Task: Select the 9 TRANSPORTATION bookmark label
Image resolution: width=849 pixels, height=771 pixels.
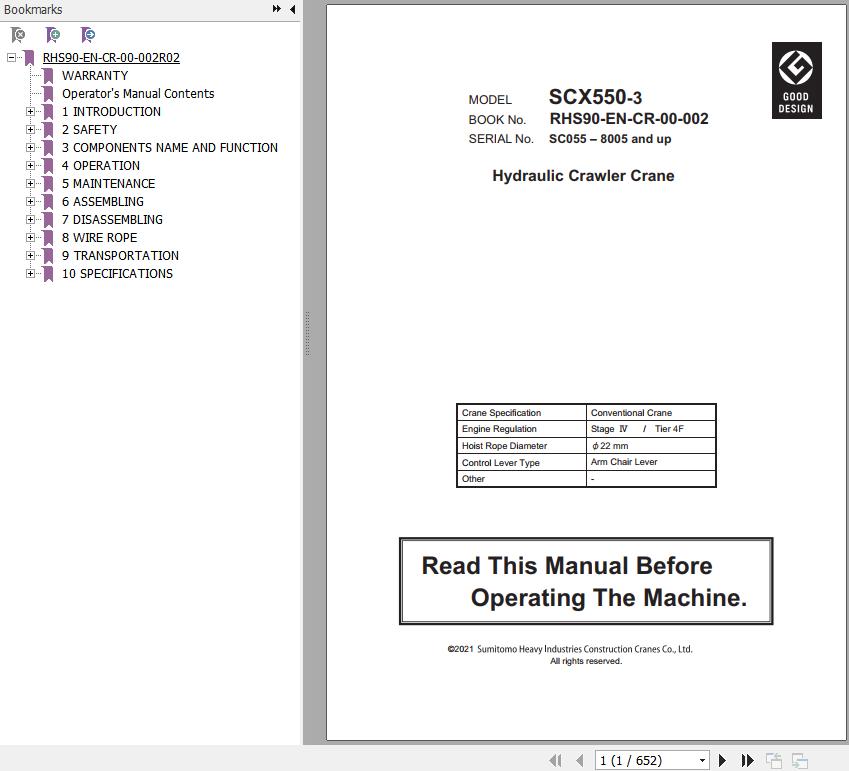Action: click(120, 255)
